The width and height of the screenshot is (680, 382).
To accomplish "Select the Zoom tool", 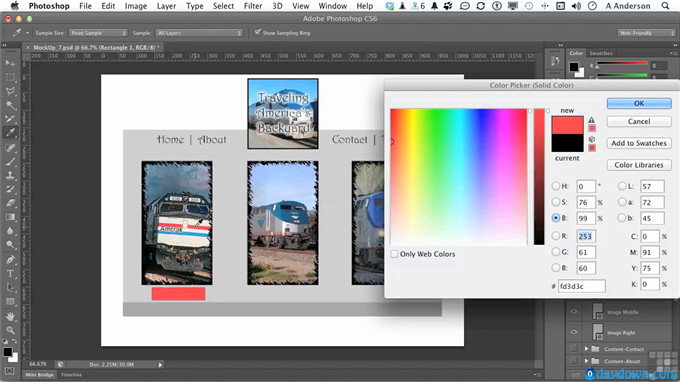I will click(x=10, y=330).
